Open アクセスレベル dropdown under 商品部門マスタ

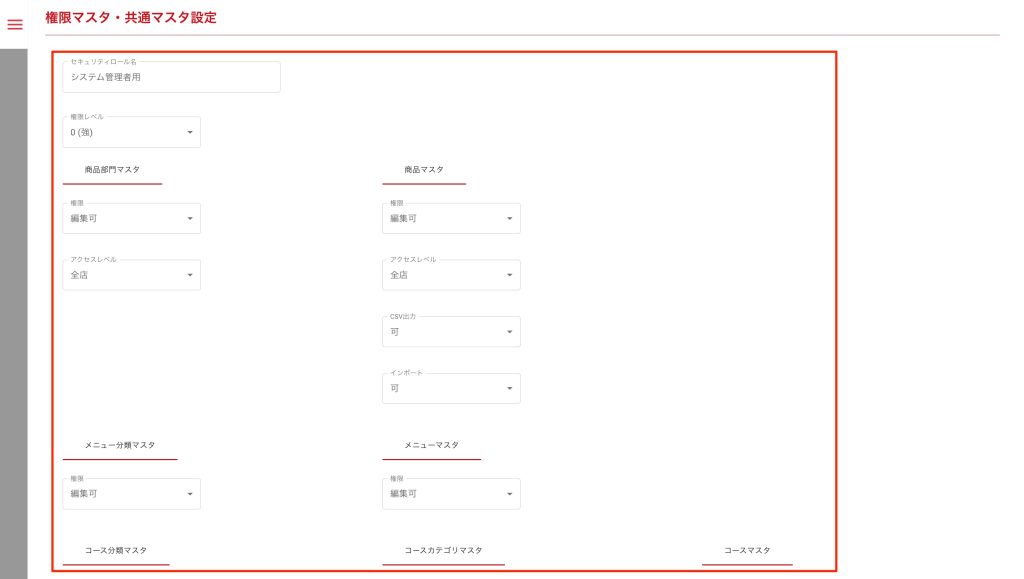pos(131,275)
